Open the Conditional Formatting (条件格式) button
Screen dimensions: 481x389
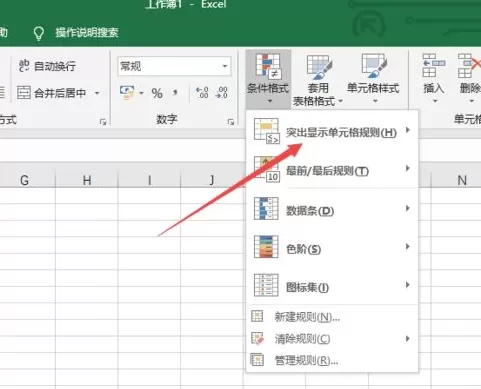[x=268, y=79]
